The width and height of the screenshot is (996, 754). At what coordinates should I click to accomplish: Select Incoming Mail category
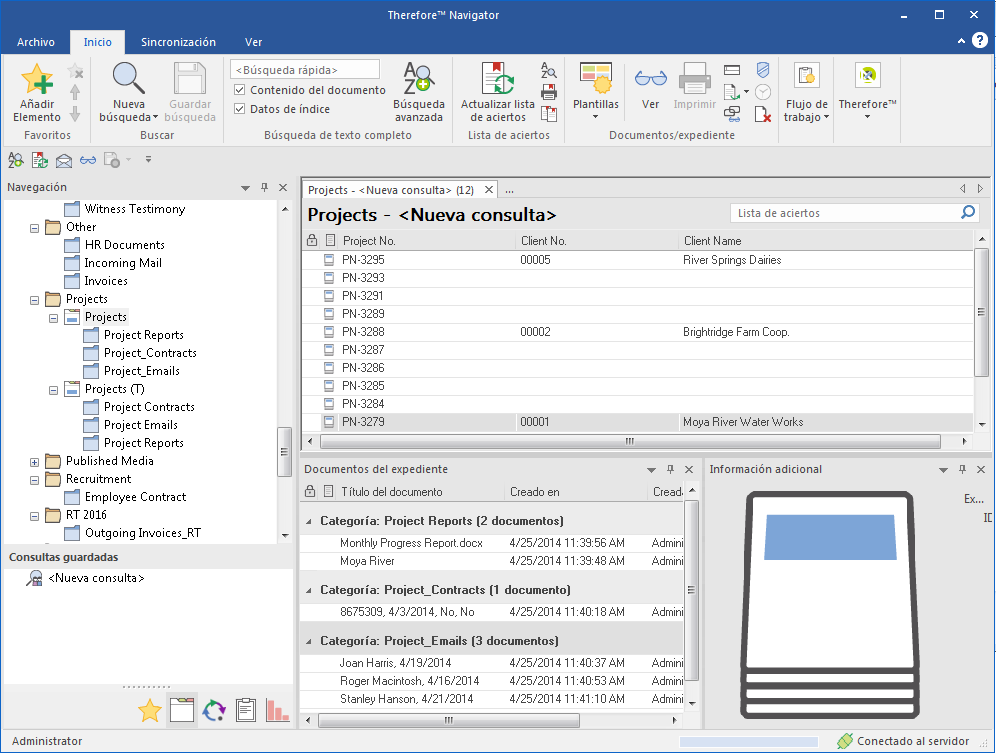coord(123,263)
